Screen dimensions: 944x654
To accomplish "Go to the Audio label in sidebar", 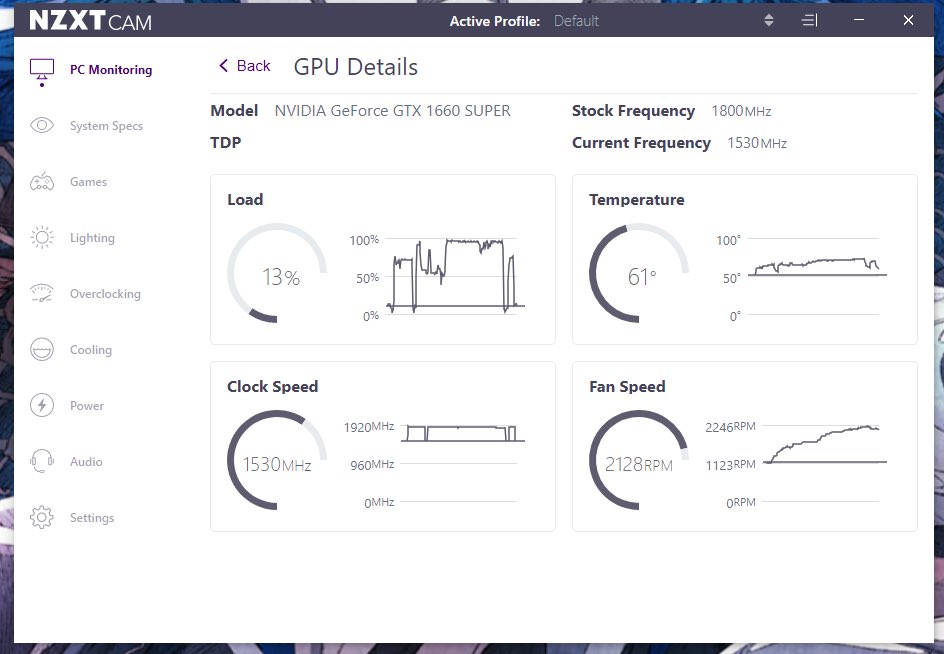I will [86, 462].
